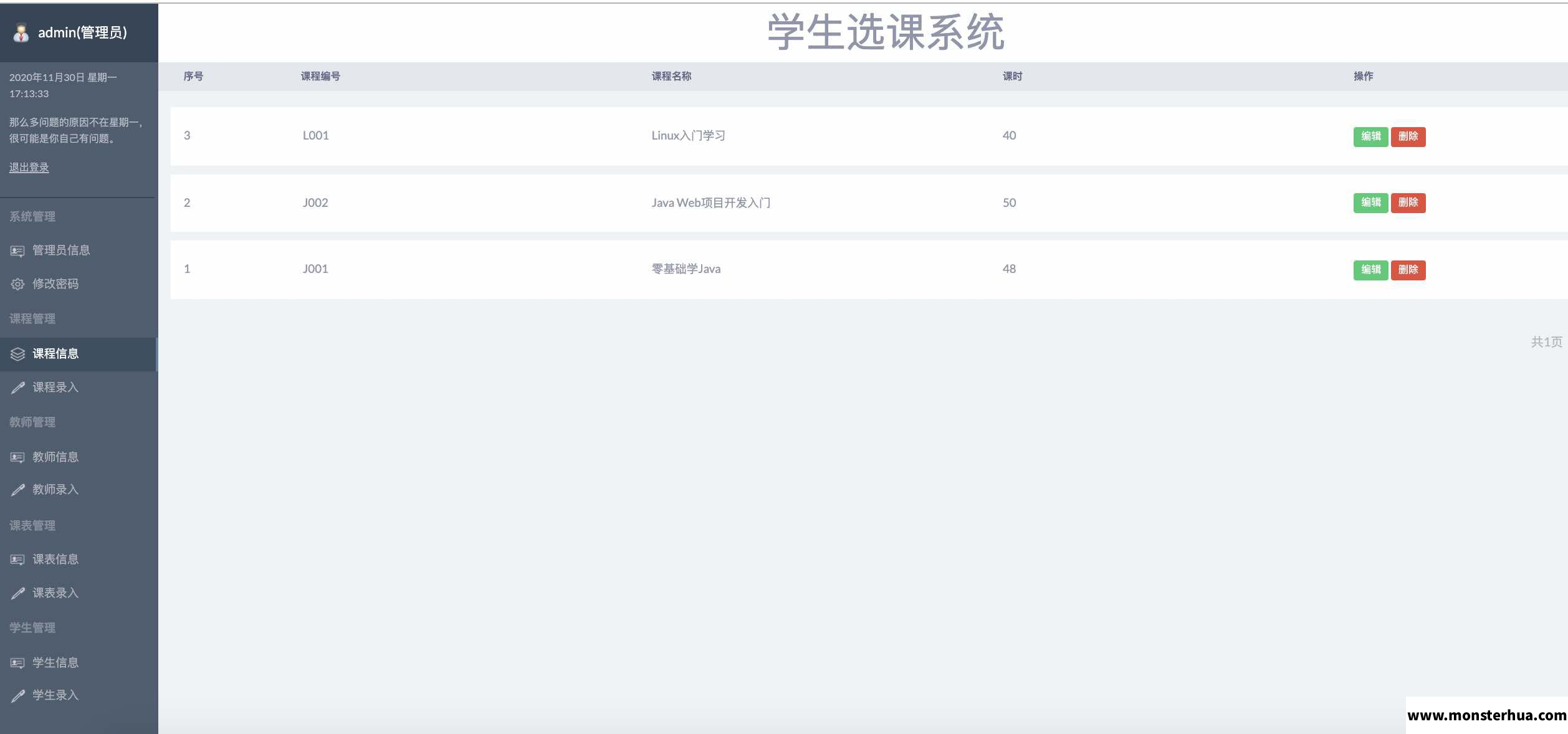Screen dimensions: 1568x734
Task: Click the 课时 column header
Action: coord(1012,76)
